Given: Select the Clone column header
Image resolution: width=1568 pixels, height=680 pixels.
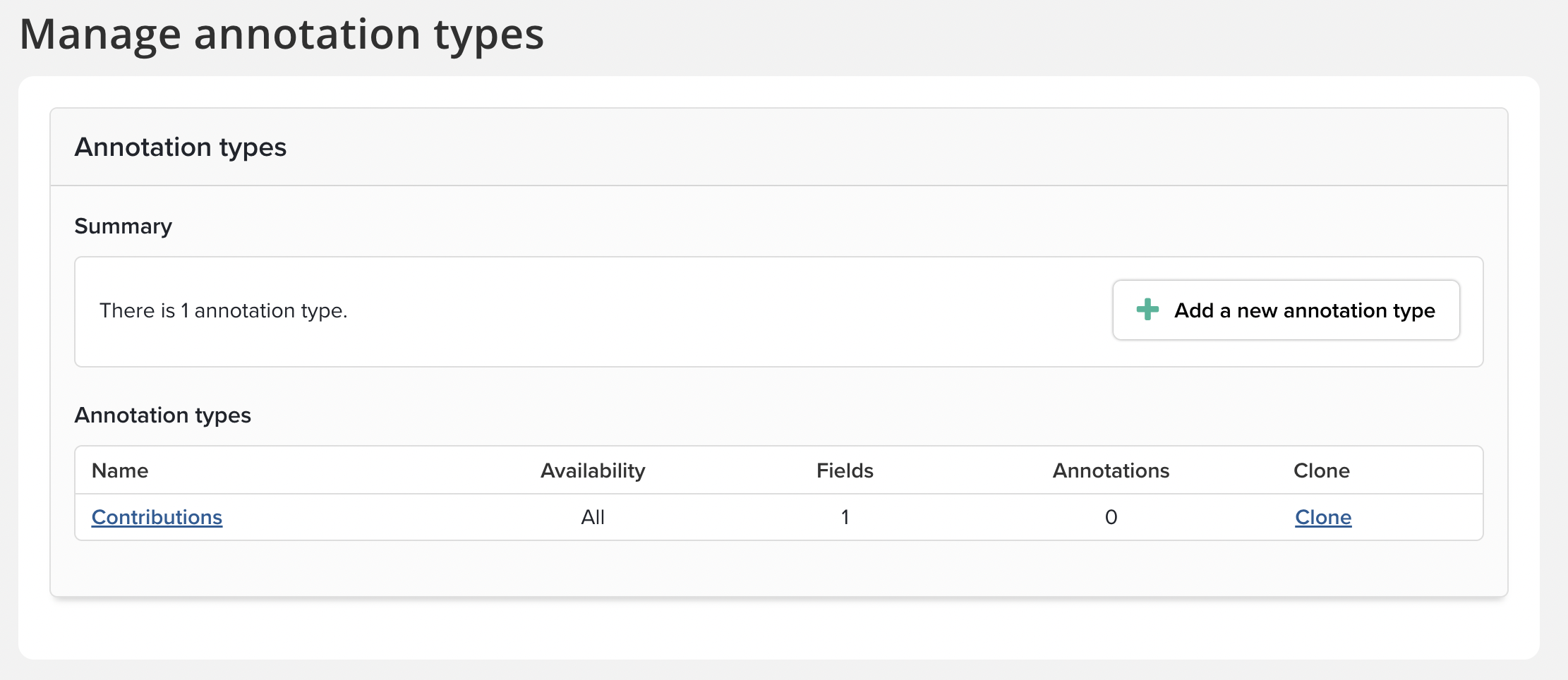Looking at the screenshot, I should click(x=1321, y=470).
